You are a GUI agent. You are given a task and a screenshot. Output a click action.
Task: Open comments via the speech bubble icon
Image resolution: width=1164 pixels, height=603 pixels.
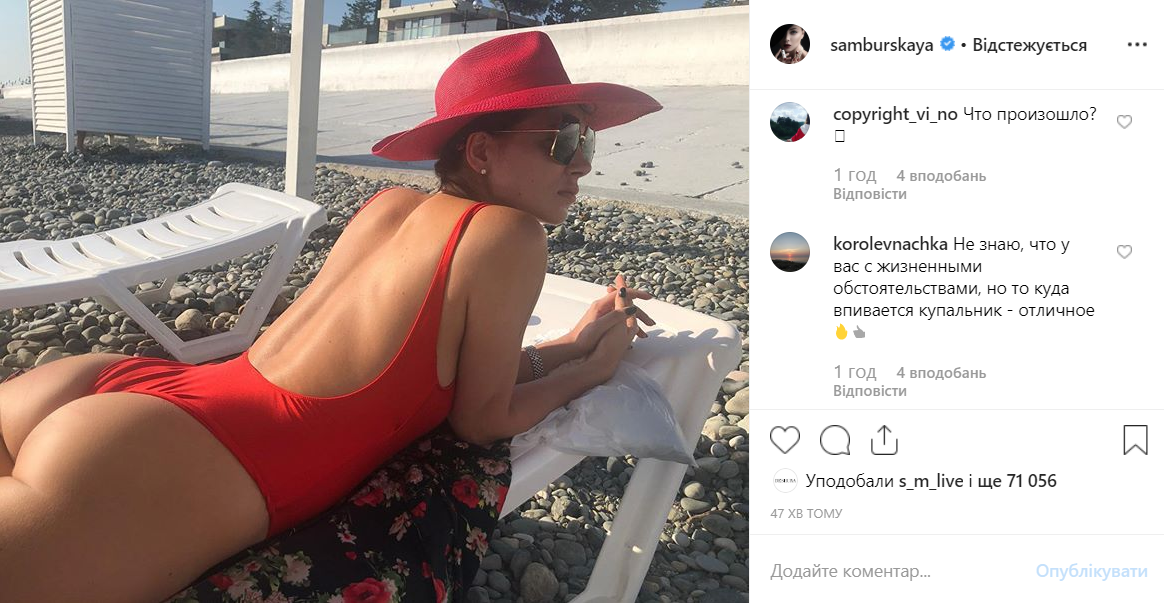(x=835, y=440)
